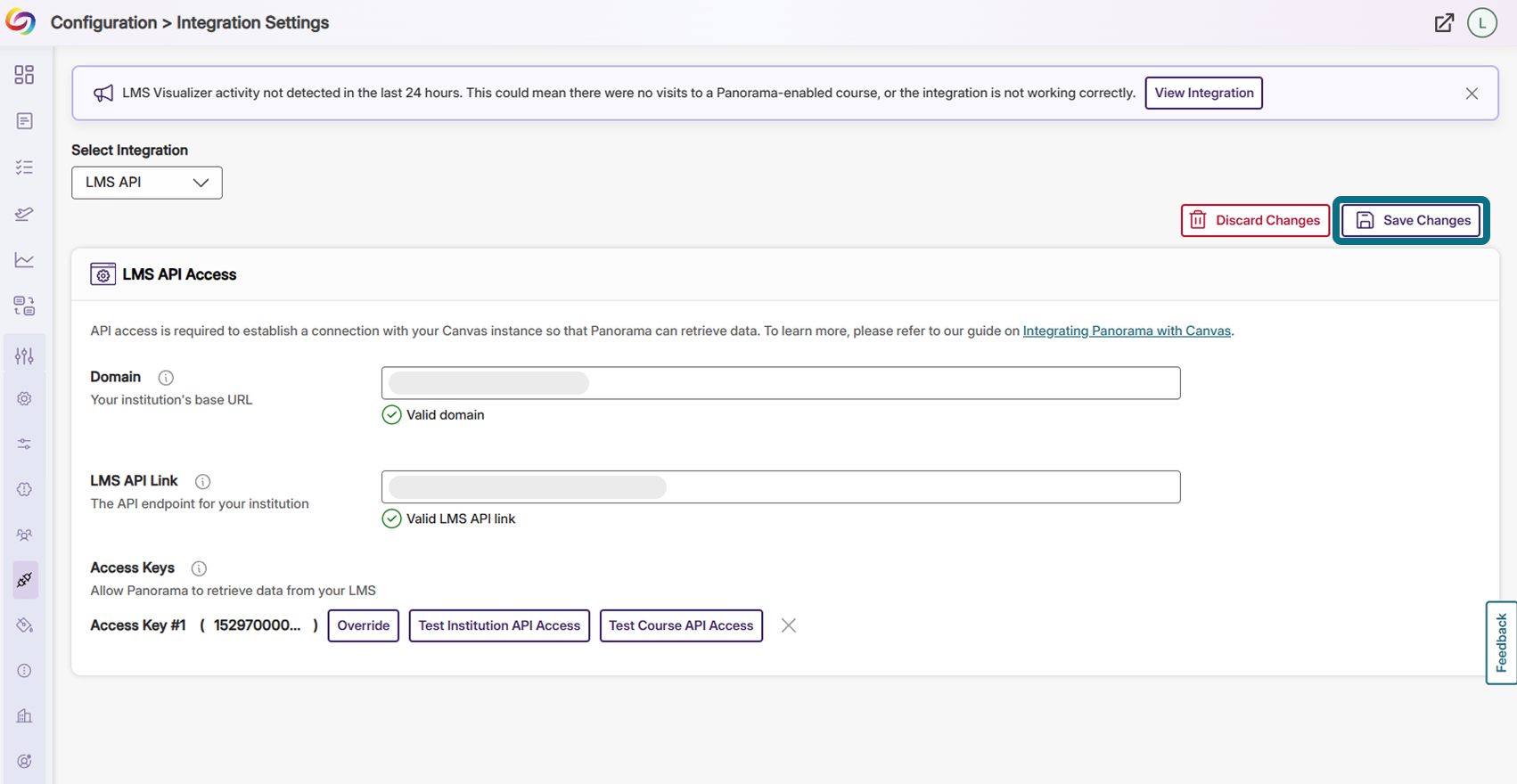Open the Select Integration LMS API dropdown
Image resolution: width=1517 pixels, height=784 pixels.
[x=147, y=183]
